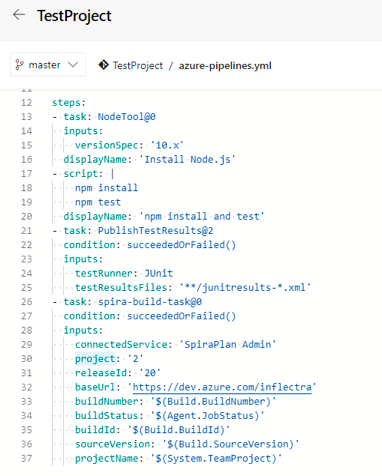Click line number 37 in gutter

click(27, 459)
